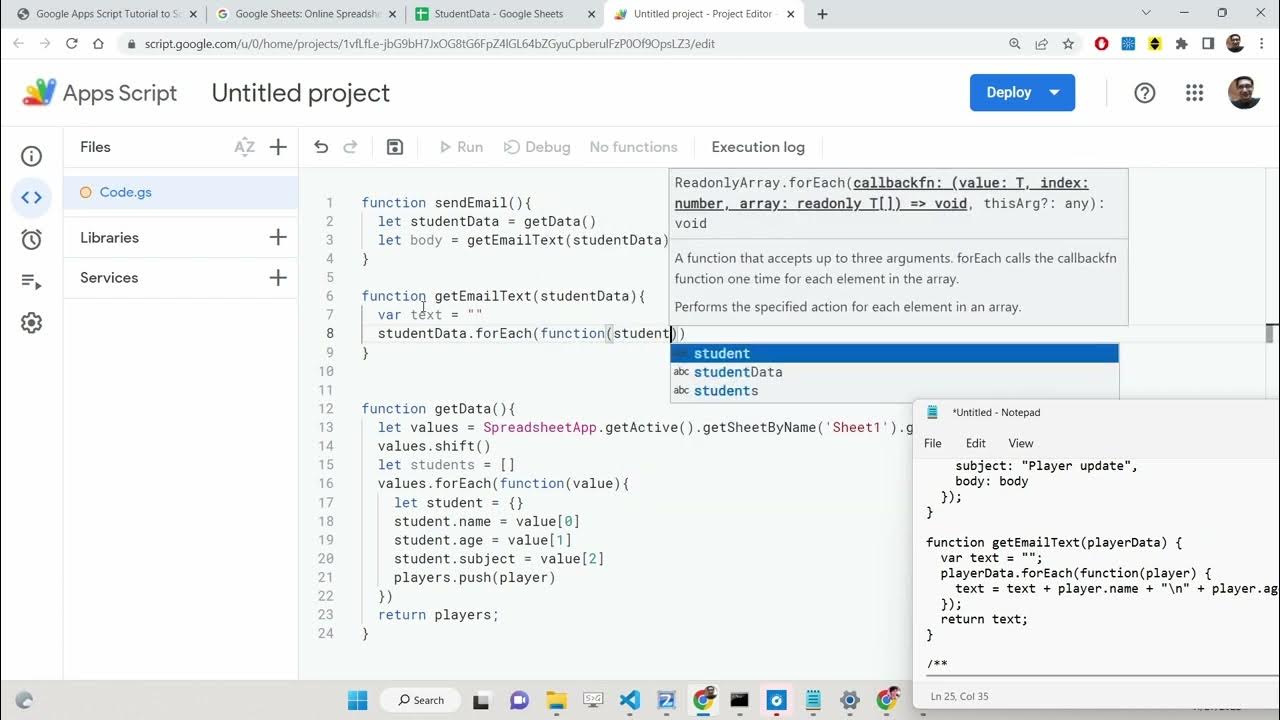1280x720 pixels.
Task: Select the Editor code icon in sidebar
Action: pyautogui.click(x=32, y=198)
